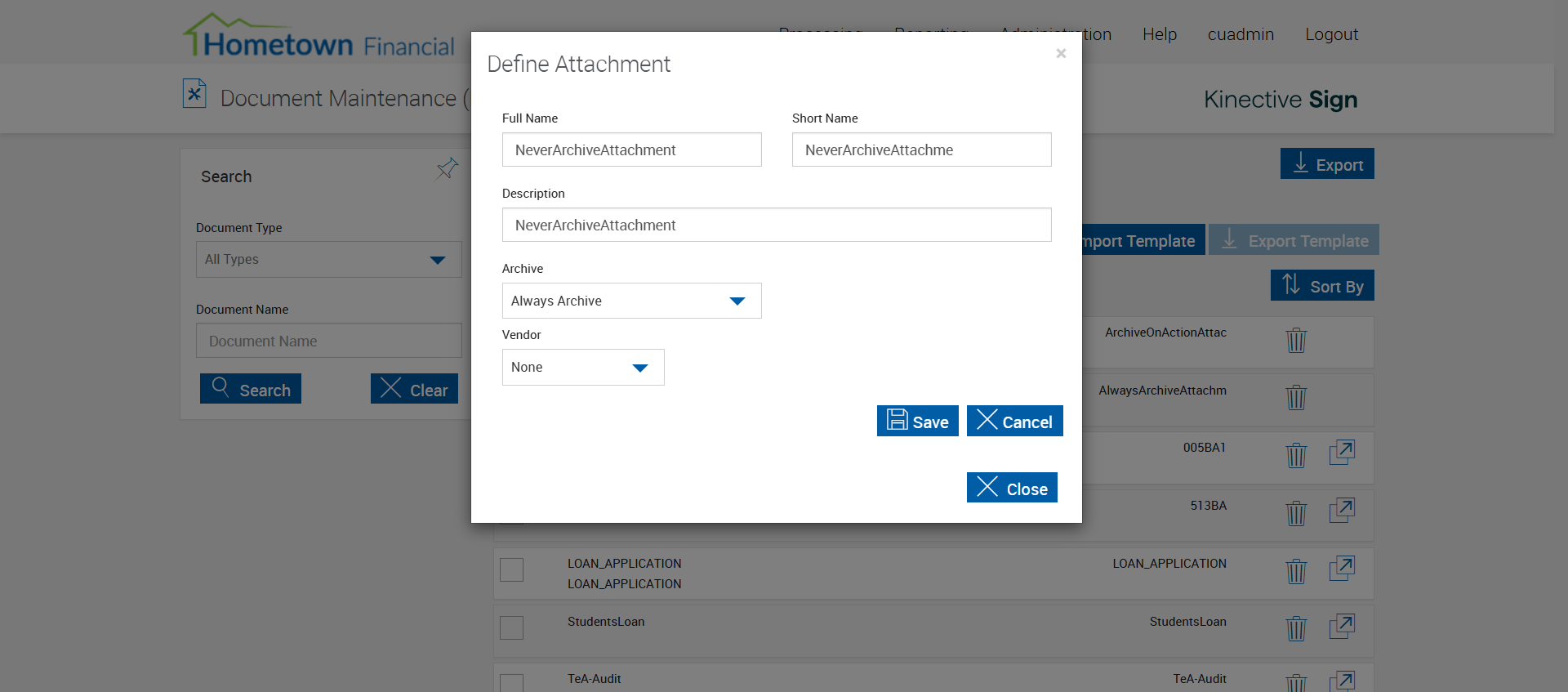The height and width of the screenshot is (692, 1568).
Task: Open the Help menu
Action: click(1159, 34)
